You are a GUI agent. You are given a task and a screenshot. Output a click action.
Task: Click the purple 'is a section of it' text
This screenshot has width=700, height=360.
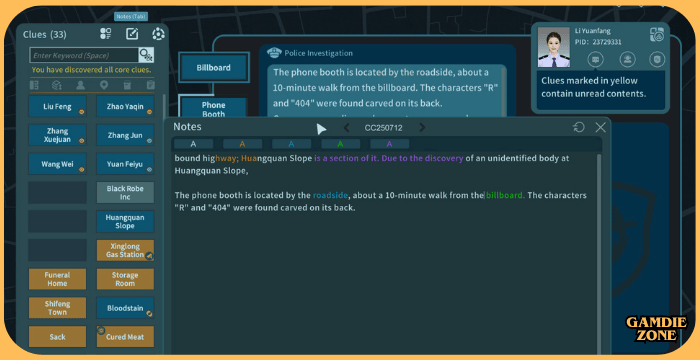click(346, 158)
